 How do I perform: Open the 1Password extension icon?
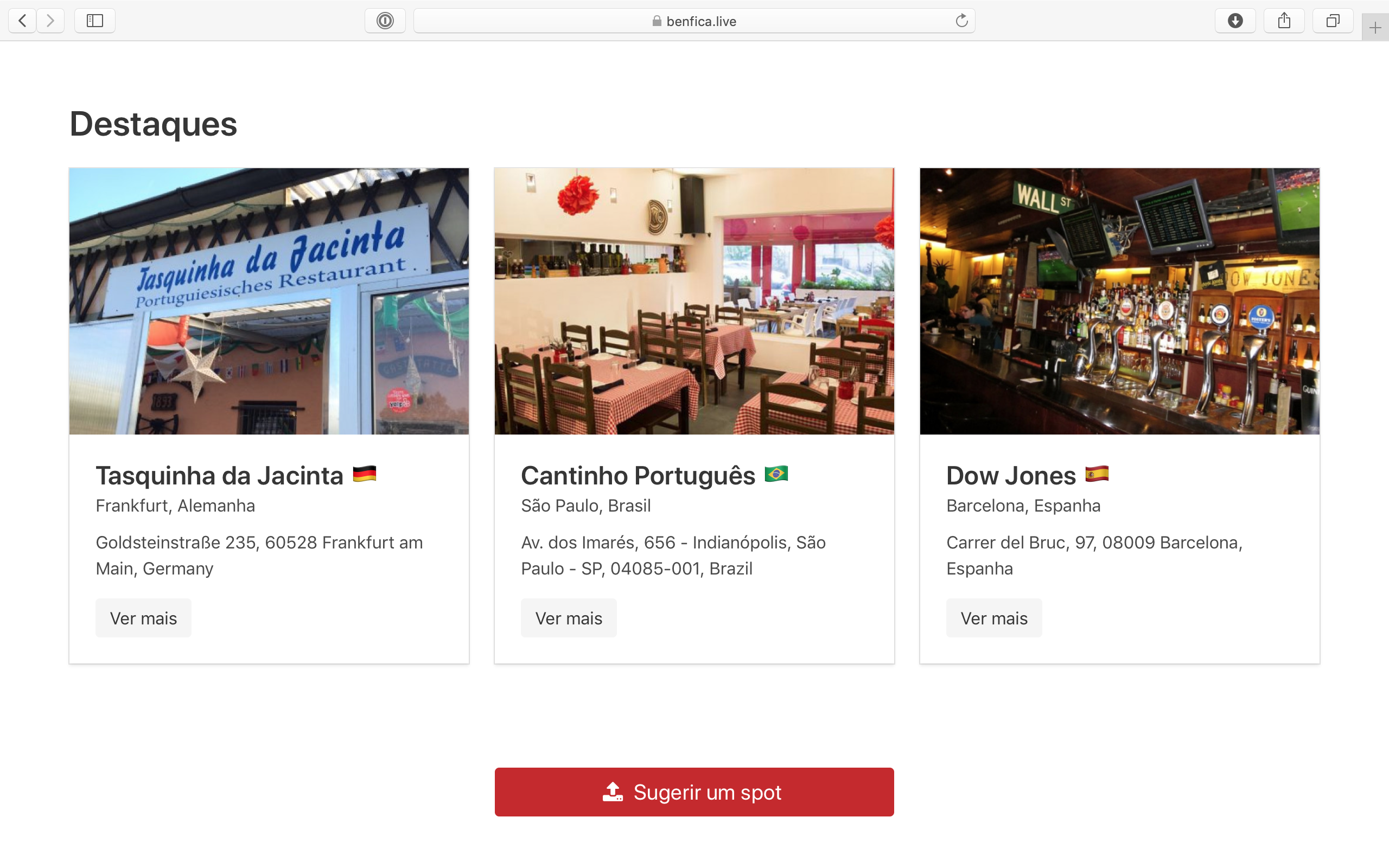[385, 21]
